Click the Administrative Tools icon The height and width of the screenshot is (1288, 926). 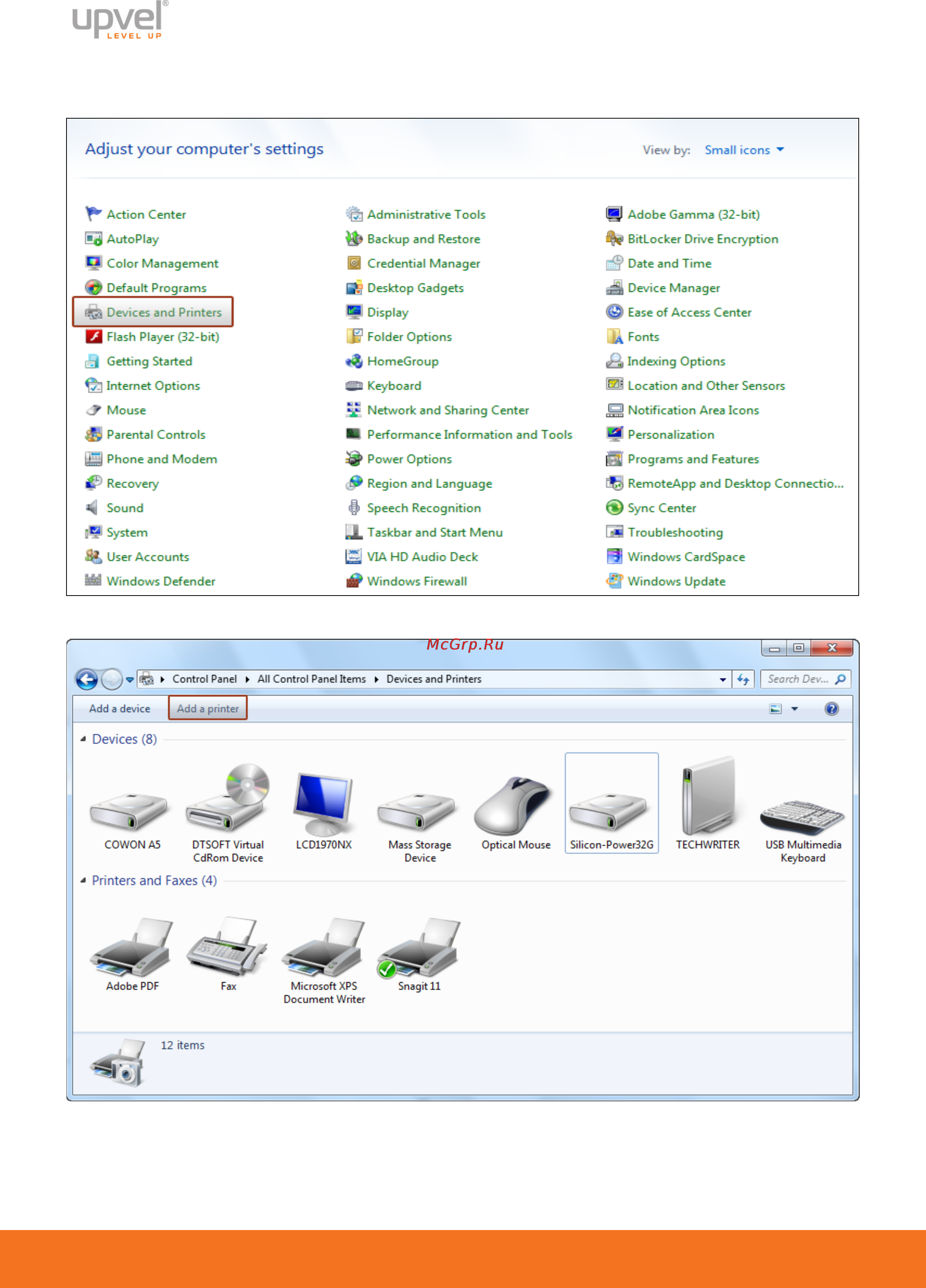tap(354, 214)
